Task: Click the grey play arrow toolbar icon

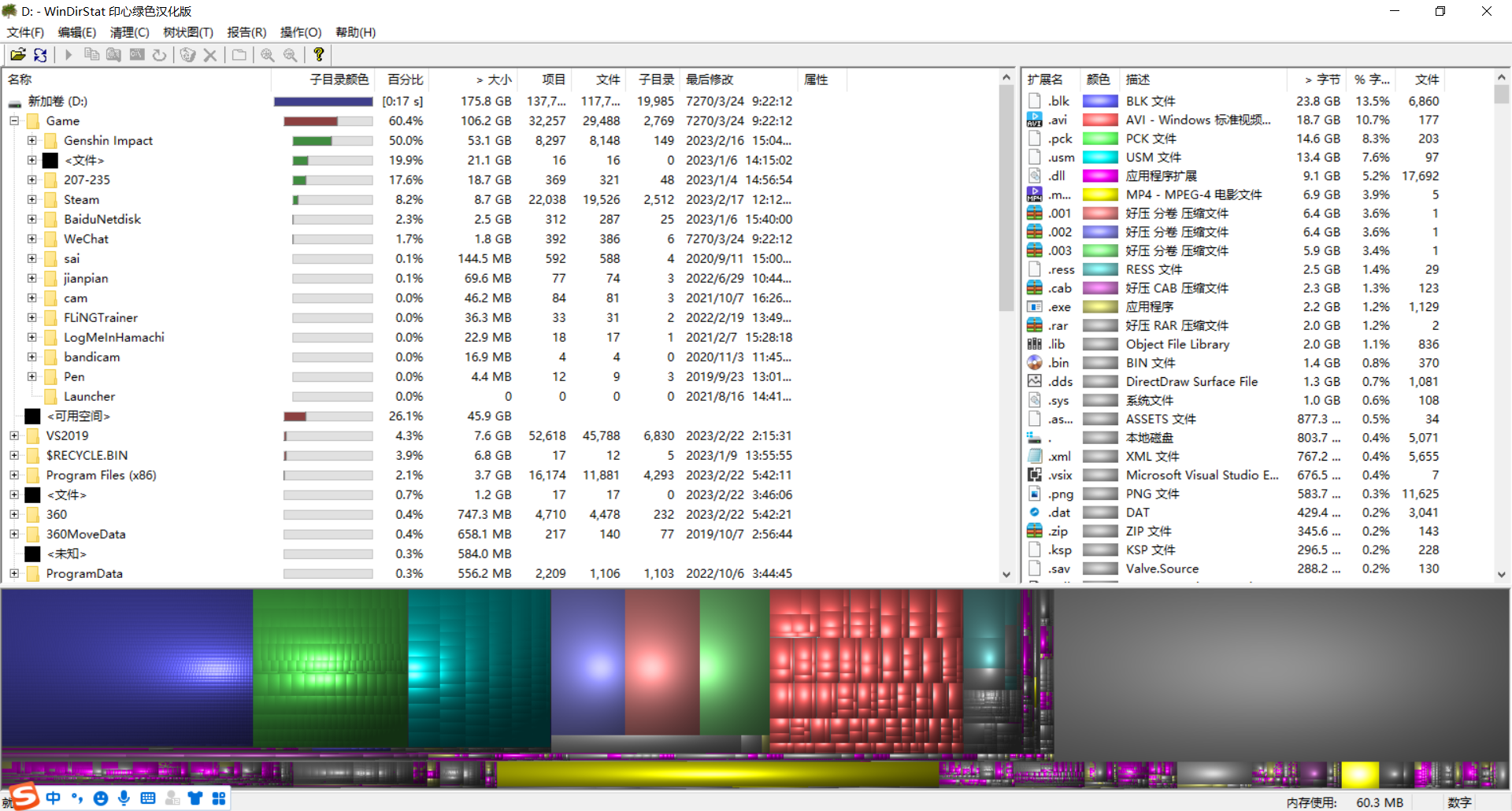Action: [69, 54]
